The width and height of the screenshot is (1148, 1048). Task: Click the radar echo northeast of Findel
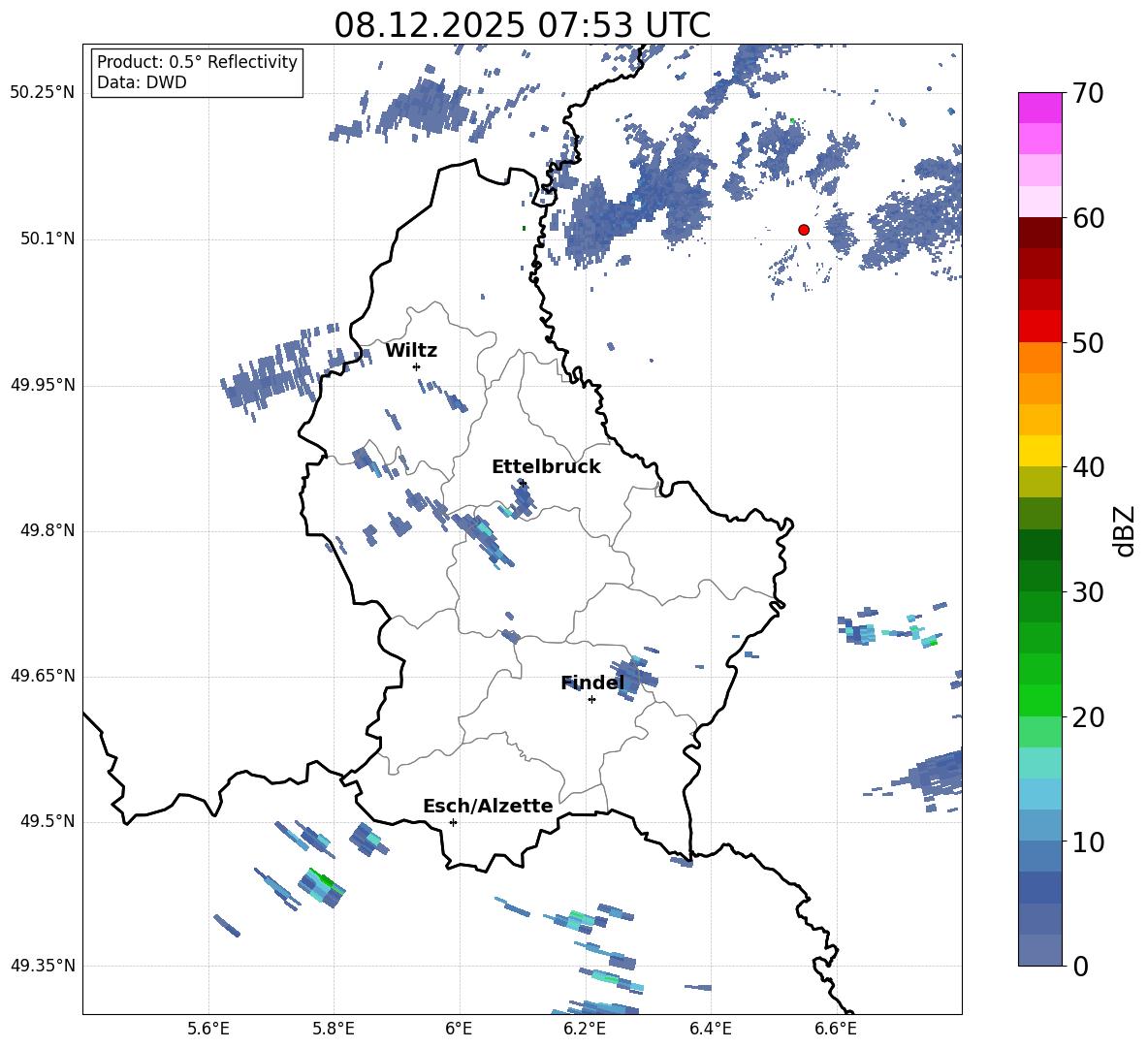(634, 676)
